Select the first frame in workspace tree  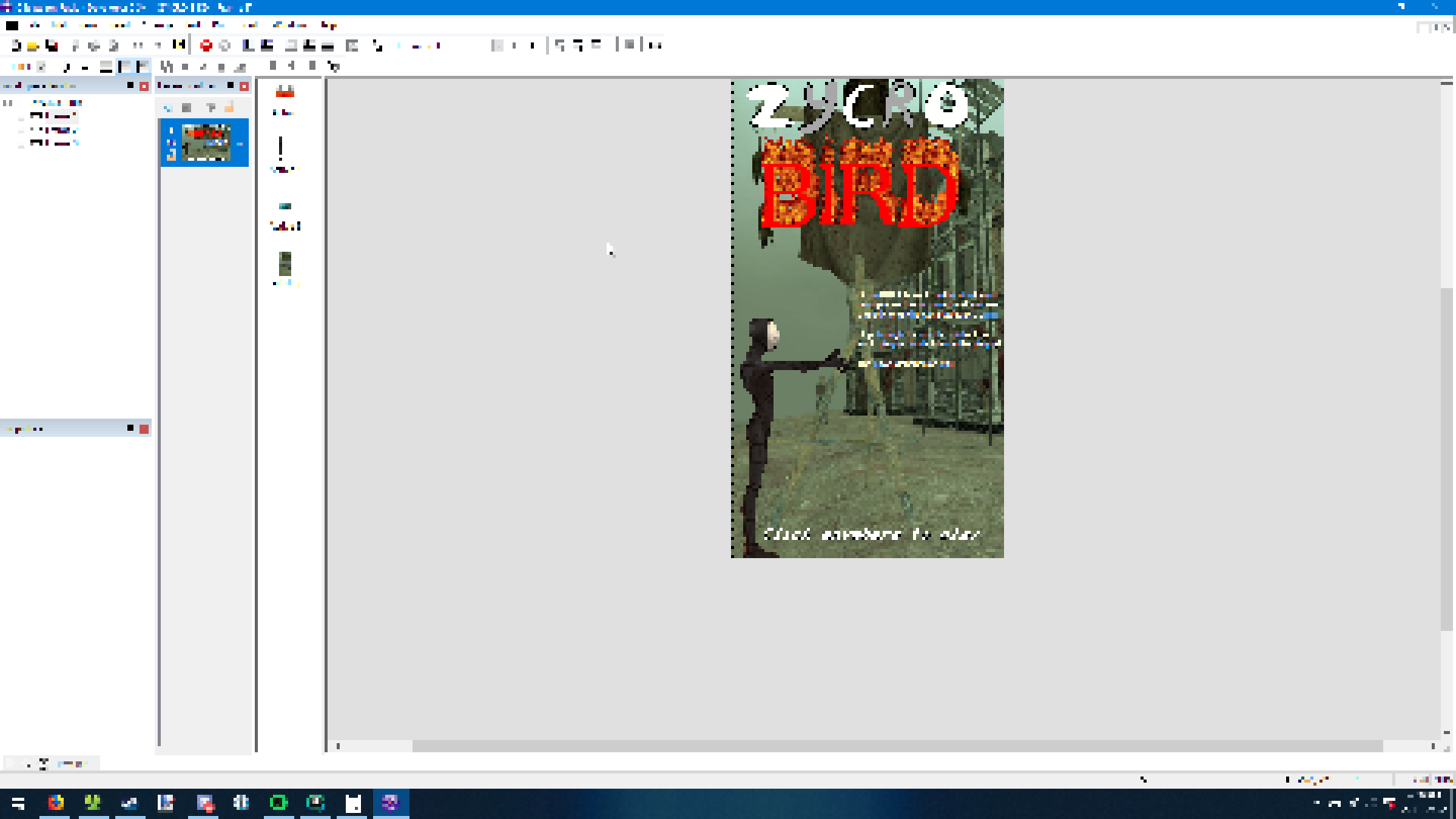(x=53, y=116)
